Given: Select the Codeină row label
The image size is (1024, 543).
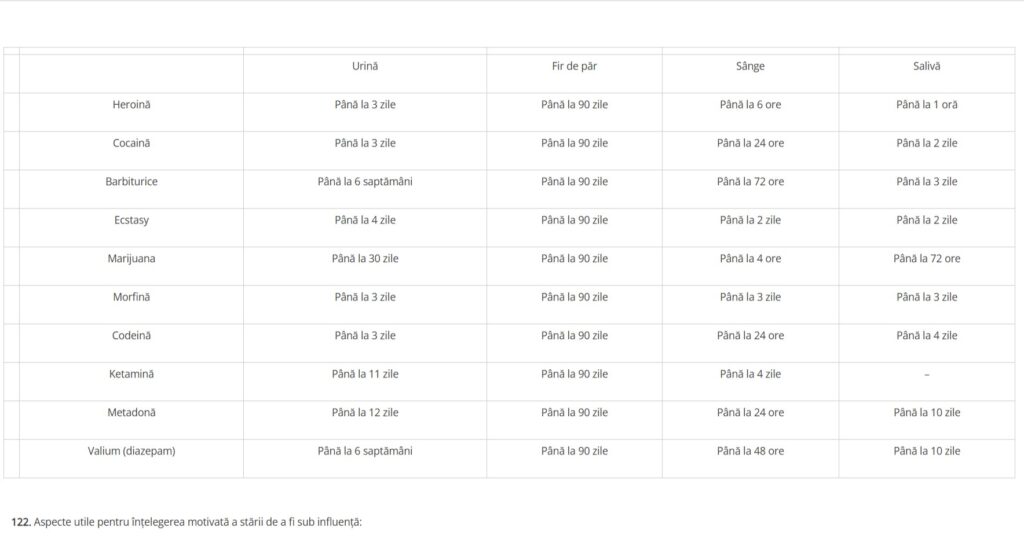Looking at the screenshot, I should click(x=131, y=336).
